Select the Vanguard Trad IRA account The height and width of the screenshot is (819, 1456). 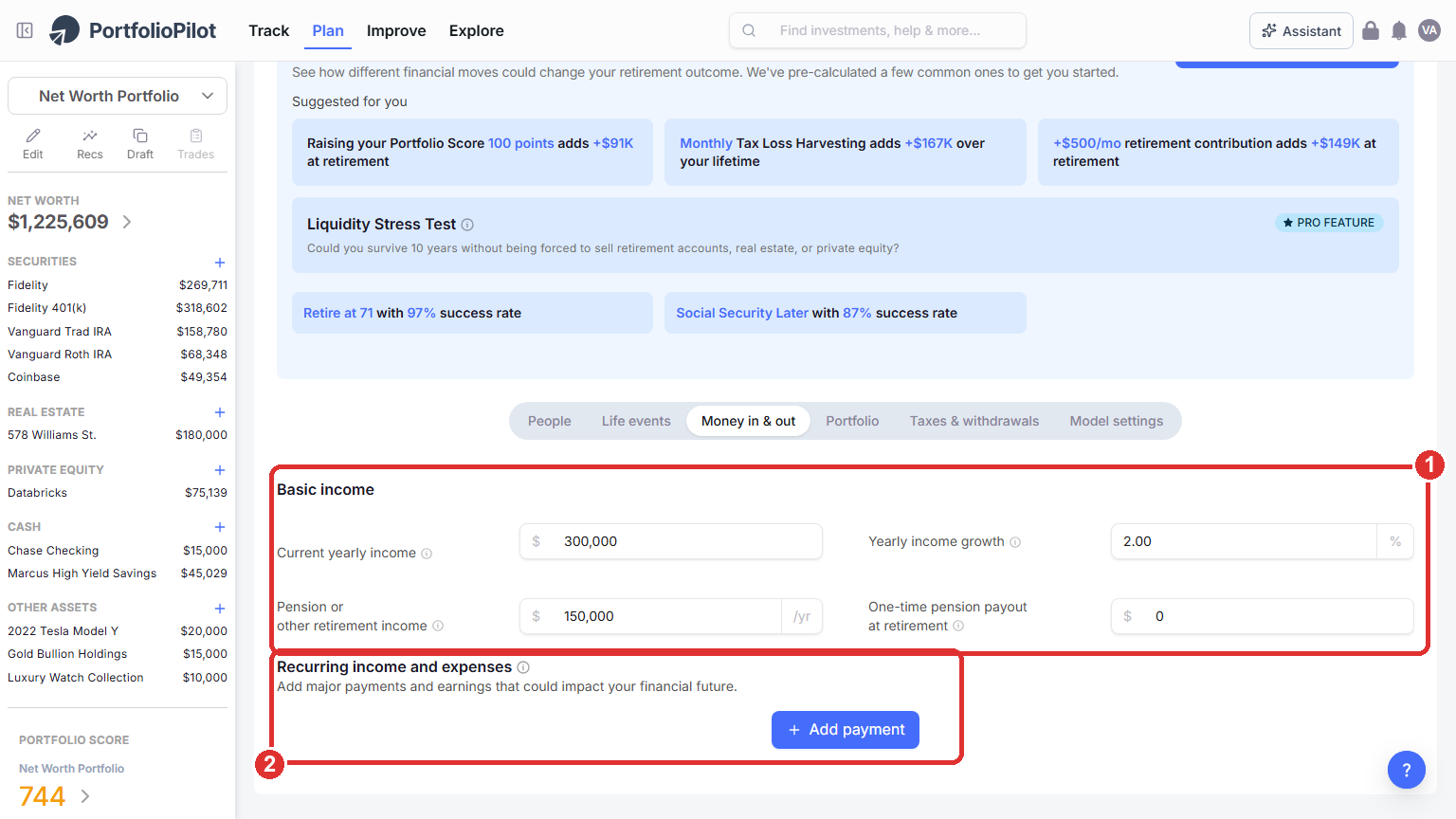(x=118, y=332)
